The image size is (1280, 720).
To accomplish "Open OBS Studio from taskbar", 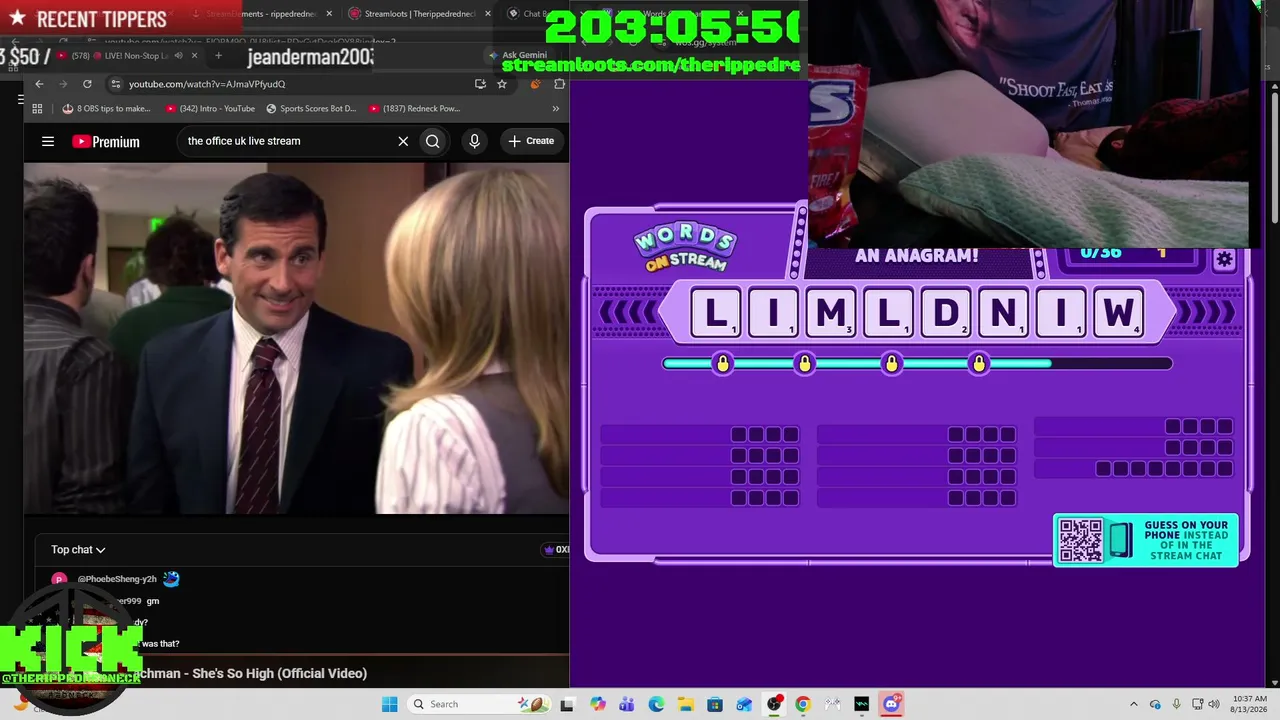I will (x=774, y=704).
